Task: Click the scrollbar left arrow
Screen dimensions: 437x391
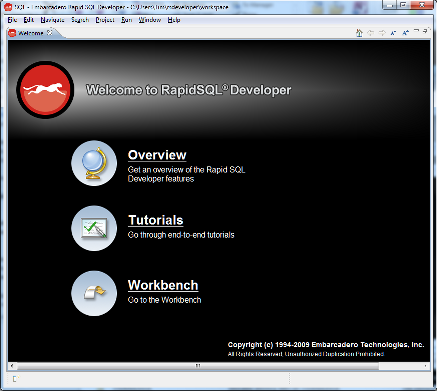Action: pos(12,366)
